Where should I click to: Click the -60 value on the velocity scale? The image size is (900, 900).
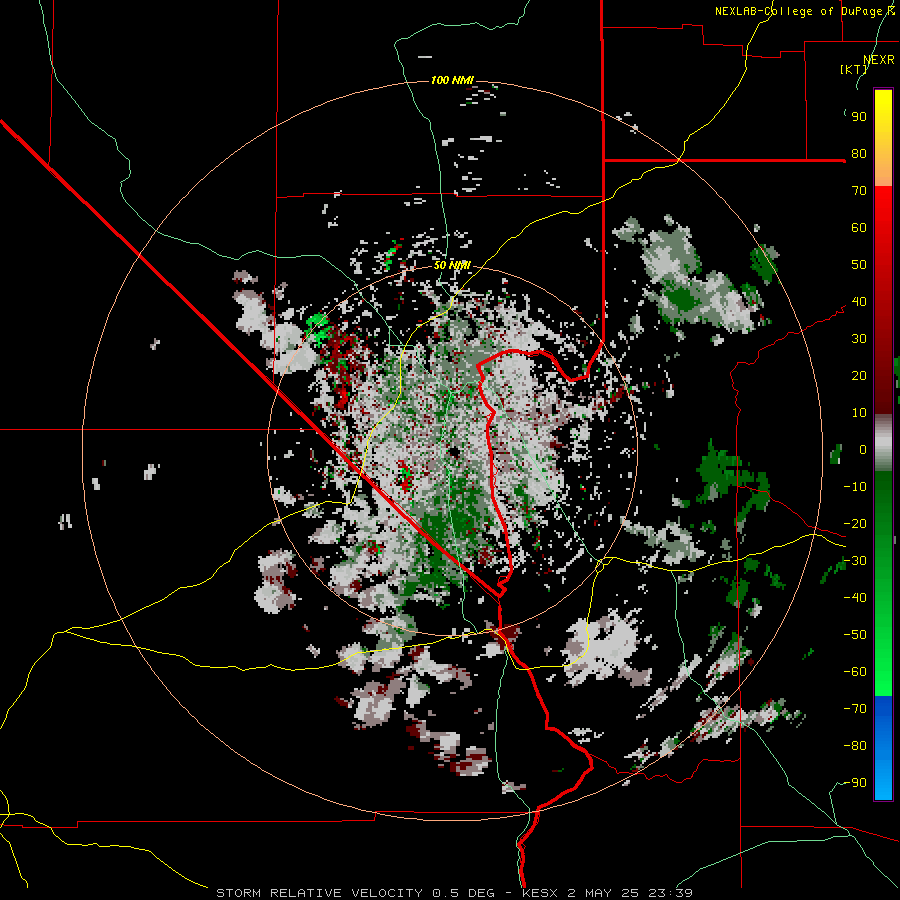[855, 672]
